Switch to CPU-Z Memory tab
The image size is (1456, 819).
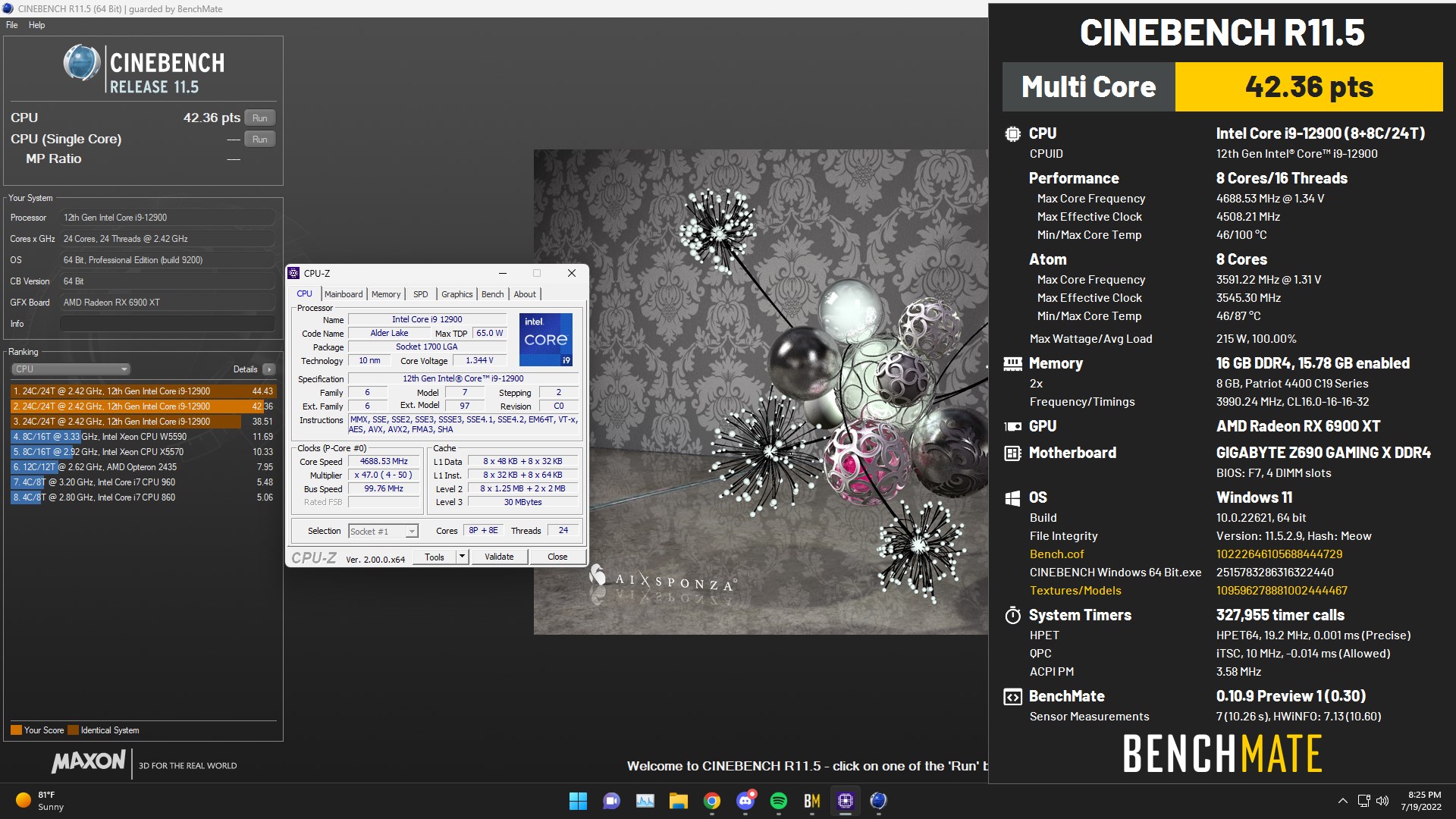[386, 294]
